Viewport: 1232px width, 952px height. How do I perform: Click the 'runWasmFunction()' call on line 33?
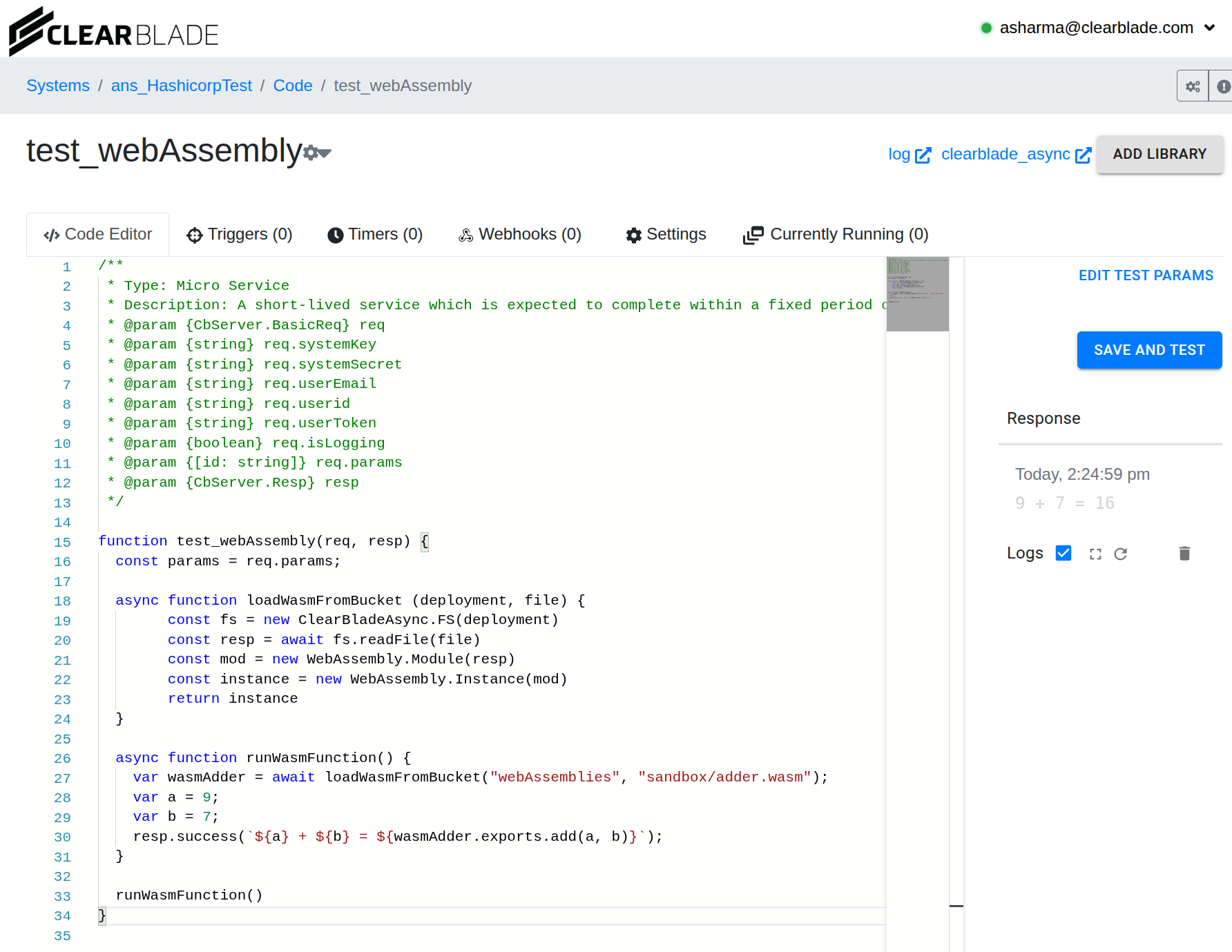coord(189,895)
